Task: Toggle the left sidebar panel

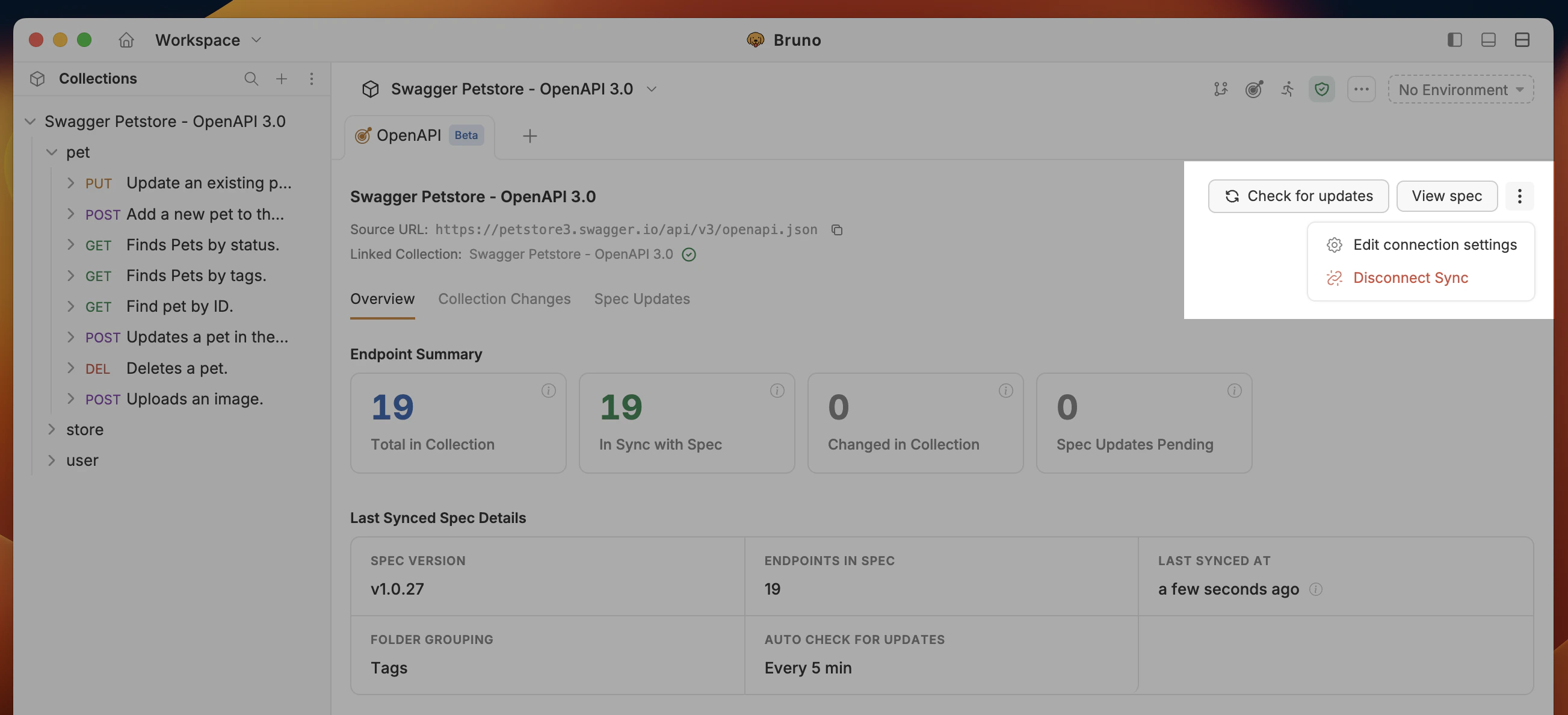Action: coord(1454,40)
